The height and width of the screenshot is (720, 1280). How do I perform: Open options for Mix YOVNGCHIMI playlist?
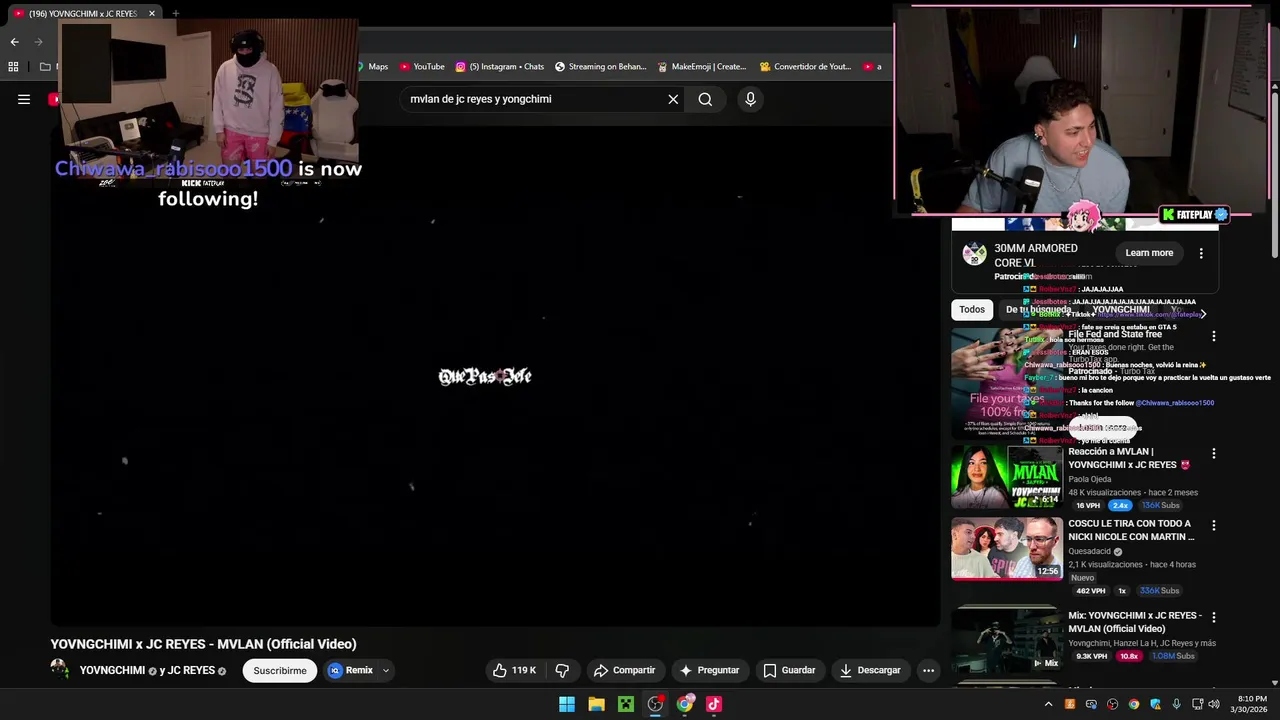coord(1213,617)
